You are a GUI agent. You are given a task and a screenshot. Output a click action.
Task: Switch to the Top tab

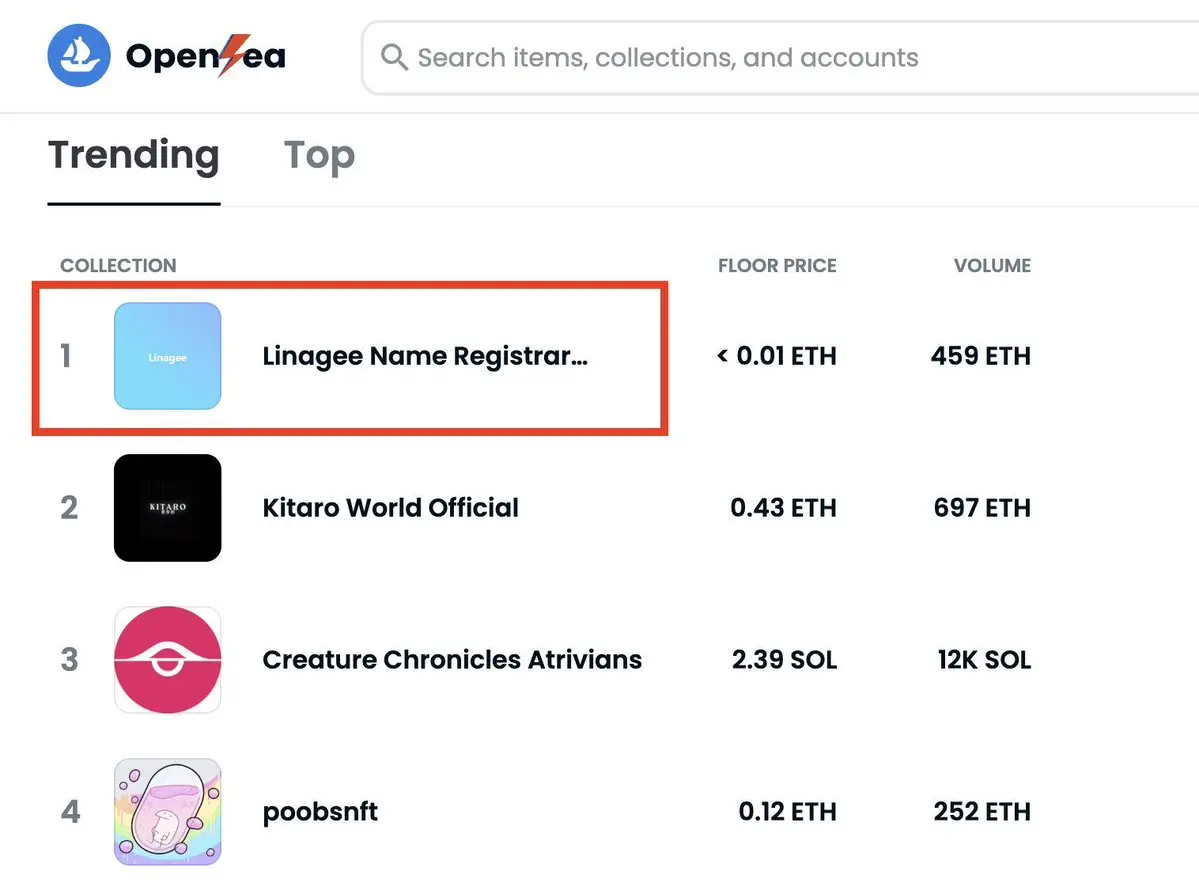(x=320, y=155)
